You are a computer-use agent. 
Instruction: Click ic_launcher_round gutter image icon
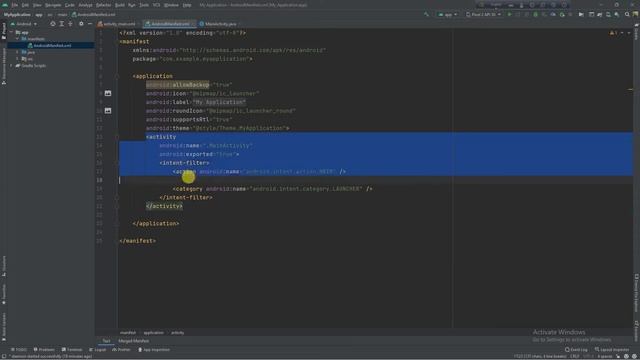pyautogui.click(x=108, y=111)
